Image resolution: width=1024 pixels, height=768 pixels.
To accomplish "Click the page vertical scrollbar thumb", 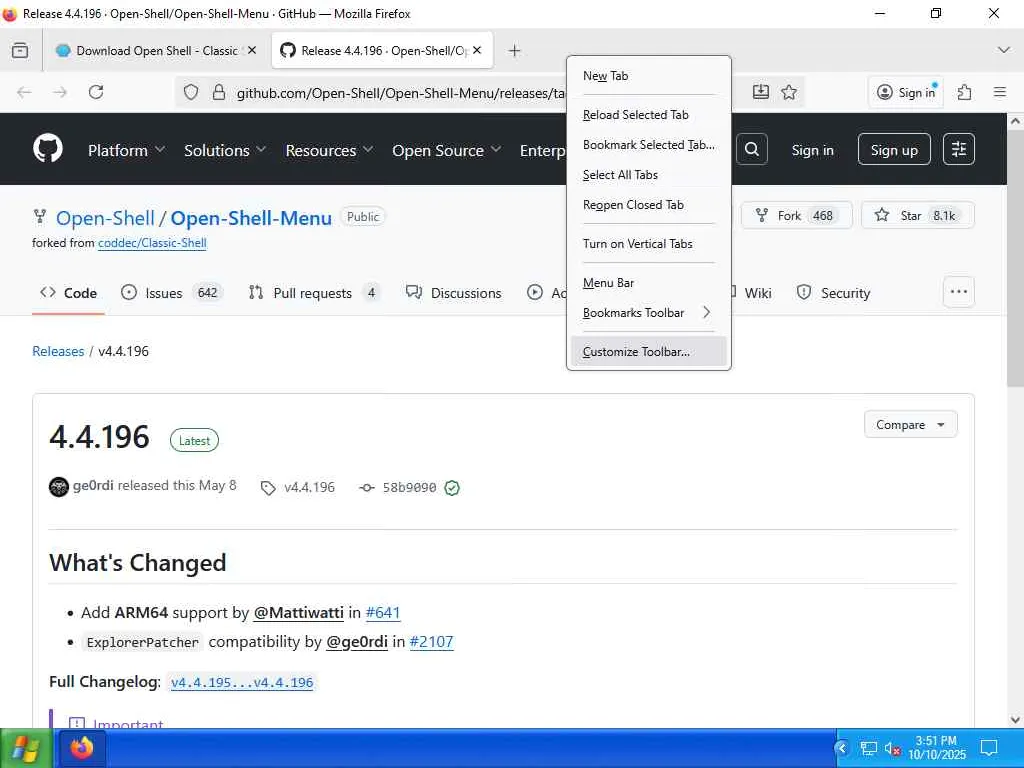I will pos(1015,259).
